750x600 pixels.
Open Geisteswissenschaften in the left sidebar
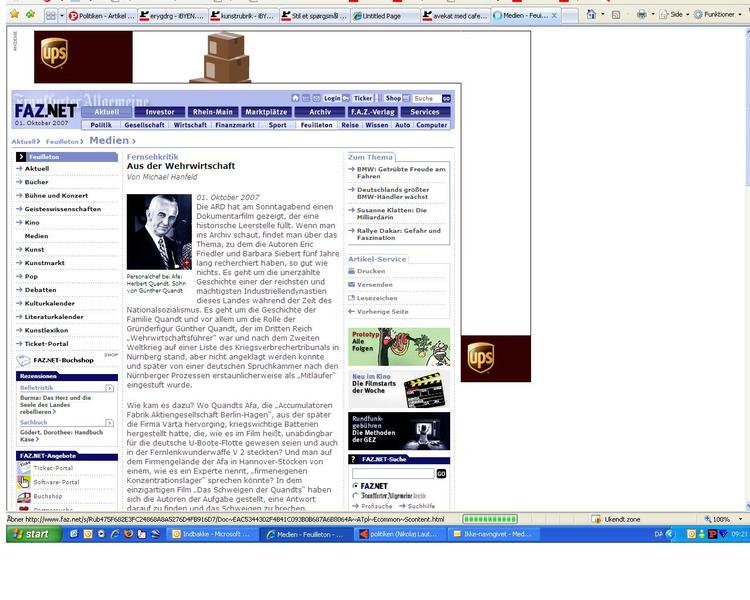click(x=63, y=209)
